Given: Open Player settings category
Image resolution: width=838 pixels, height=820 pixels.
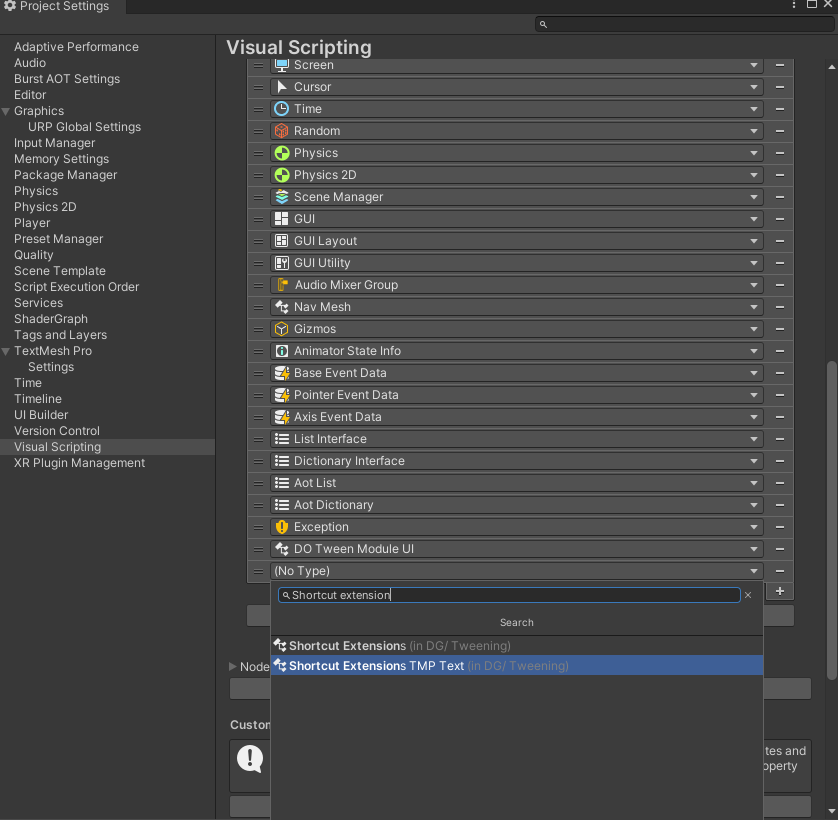Looking at the screenshot, I should pos(32,223).
